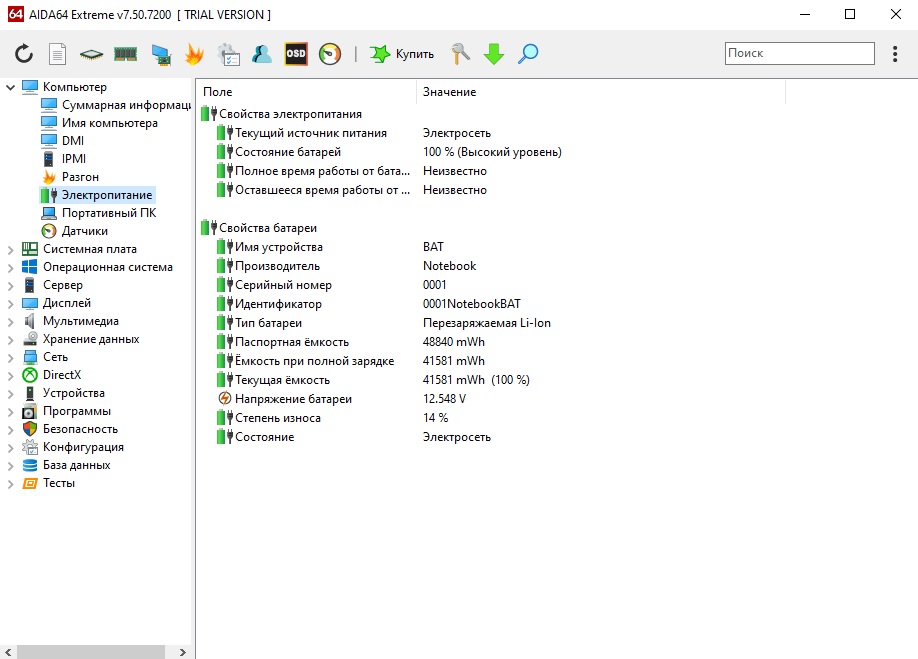Select the Свойства электропитания group row
This screenshot has width=918, height=659.
pyautogui.click(x=281, y=114)
